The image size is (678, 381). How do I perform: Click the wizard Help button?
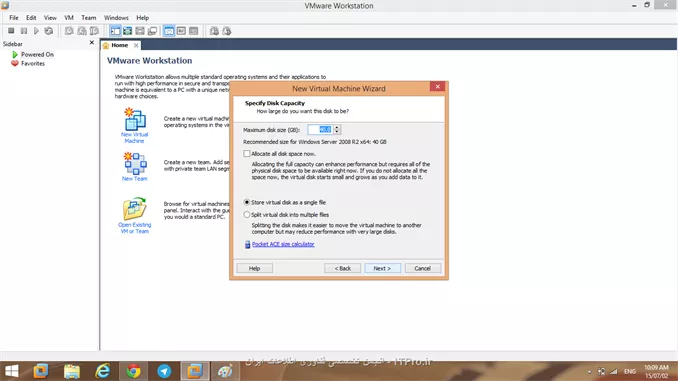[x=254, y=268]
